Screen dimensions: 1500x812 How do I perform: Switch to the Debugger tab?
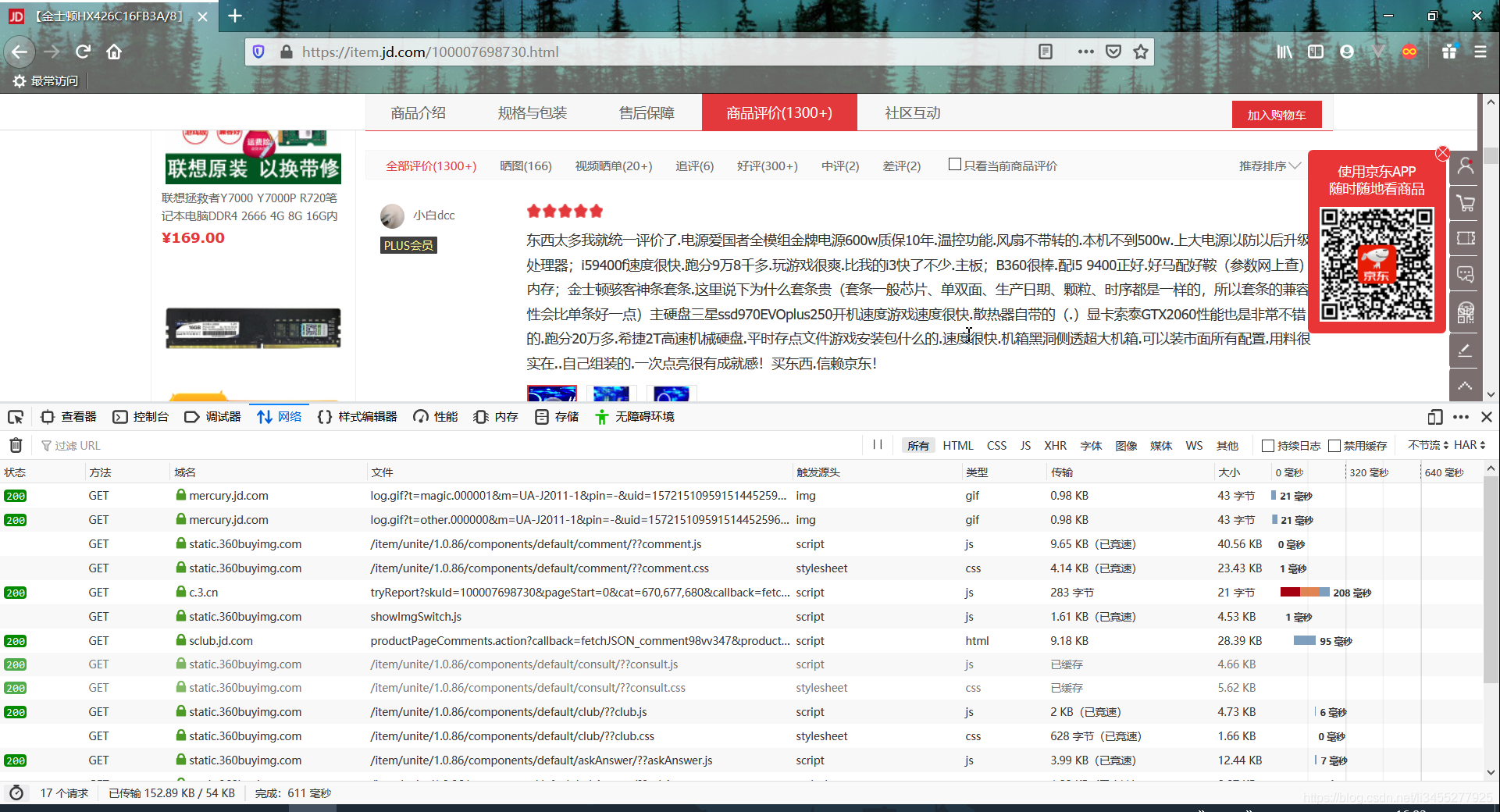click(x=212, y=417)
